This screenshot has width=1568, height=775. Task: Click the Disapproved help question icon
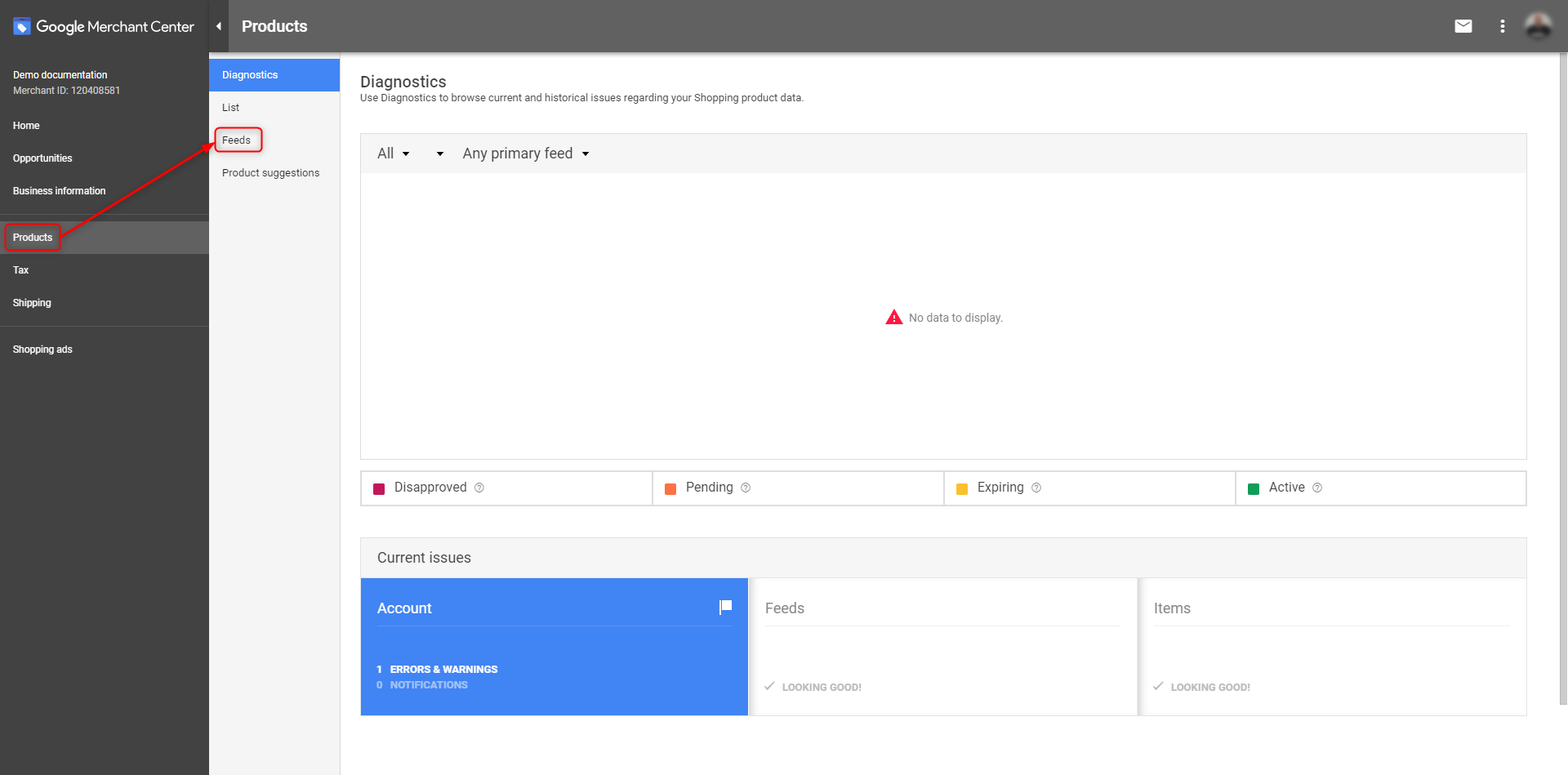click(x=479, y=488)
